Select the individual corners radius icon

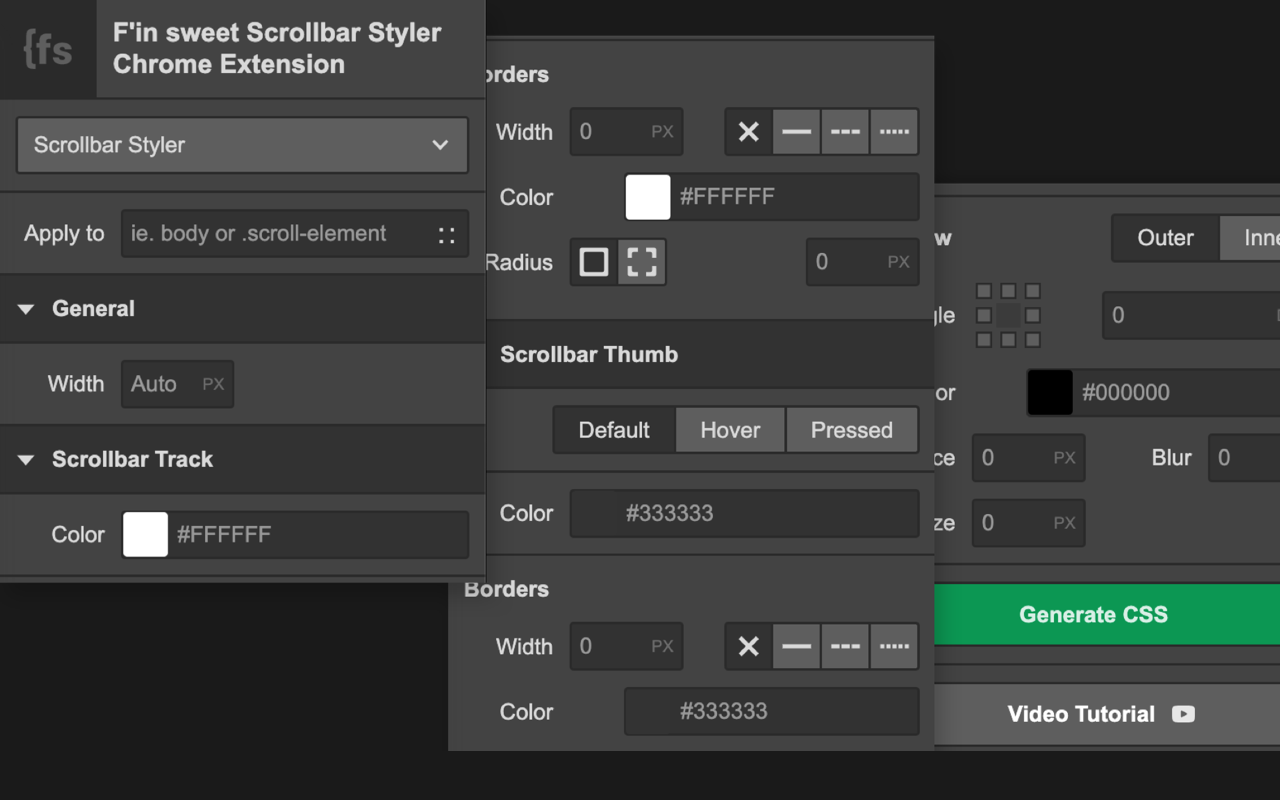click(x=642, y=263)
